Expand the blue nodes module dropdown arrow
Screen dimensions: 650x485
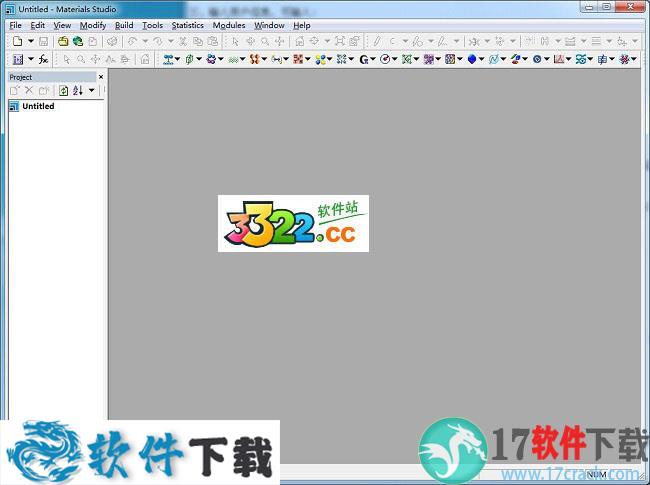(x=177, y=59)
